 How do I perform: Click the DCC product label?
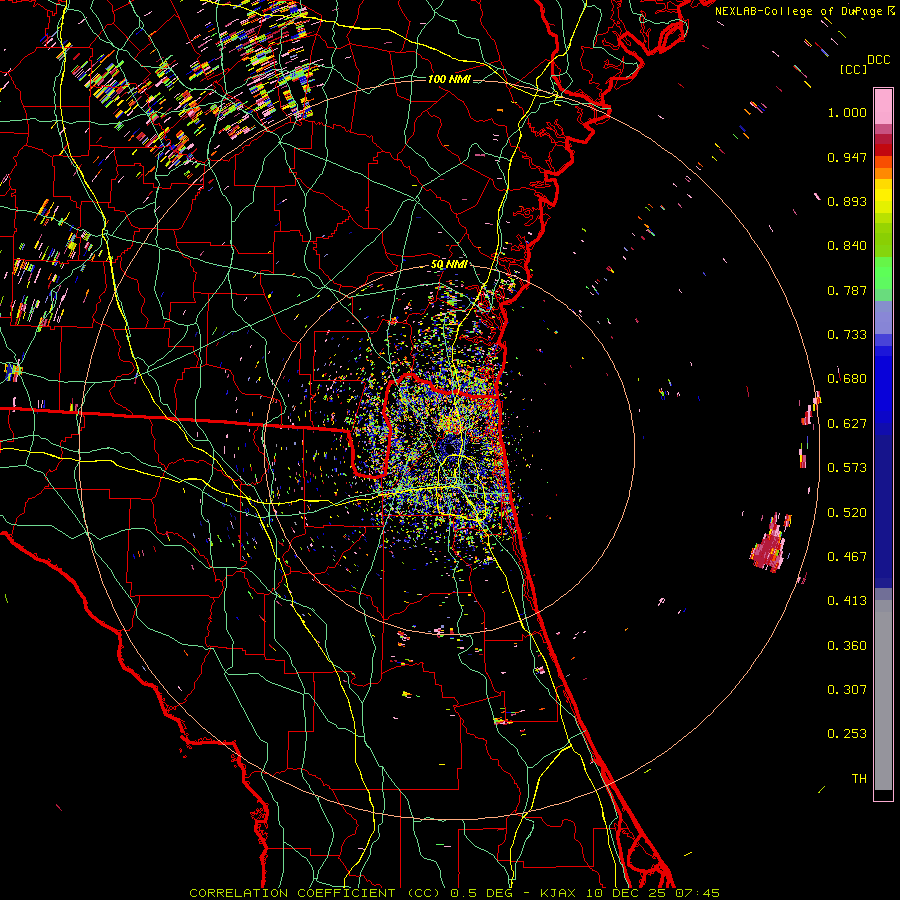pos(878,60)
